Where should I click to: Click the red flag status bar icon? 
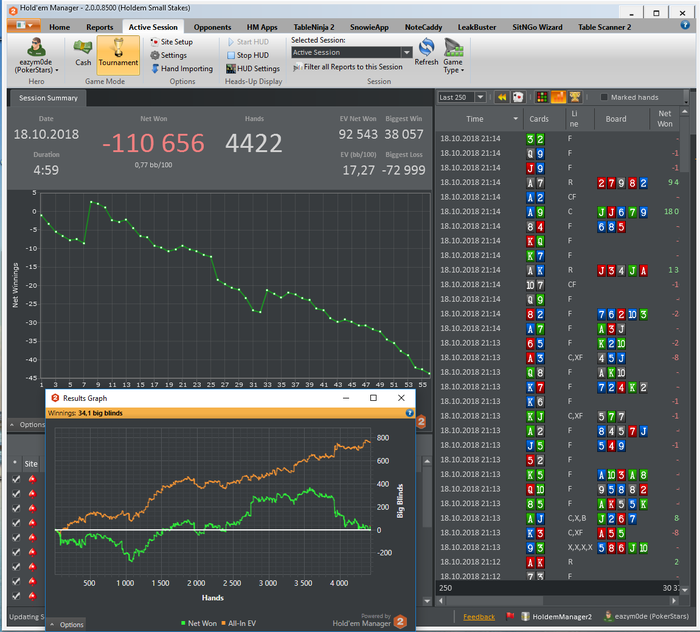510,616
